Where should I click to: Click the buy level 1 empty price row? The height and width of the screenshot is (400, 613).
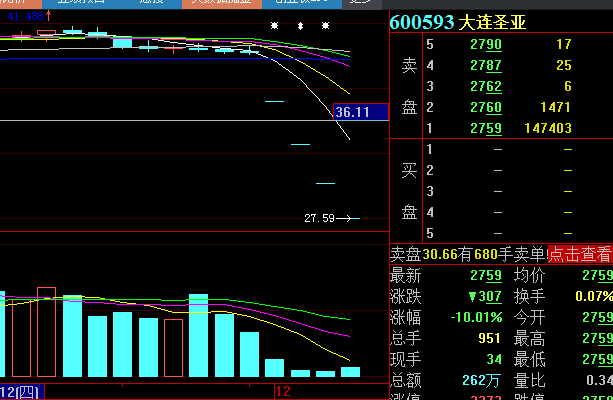[x=498, y=149]
